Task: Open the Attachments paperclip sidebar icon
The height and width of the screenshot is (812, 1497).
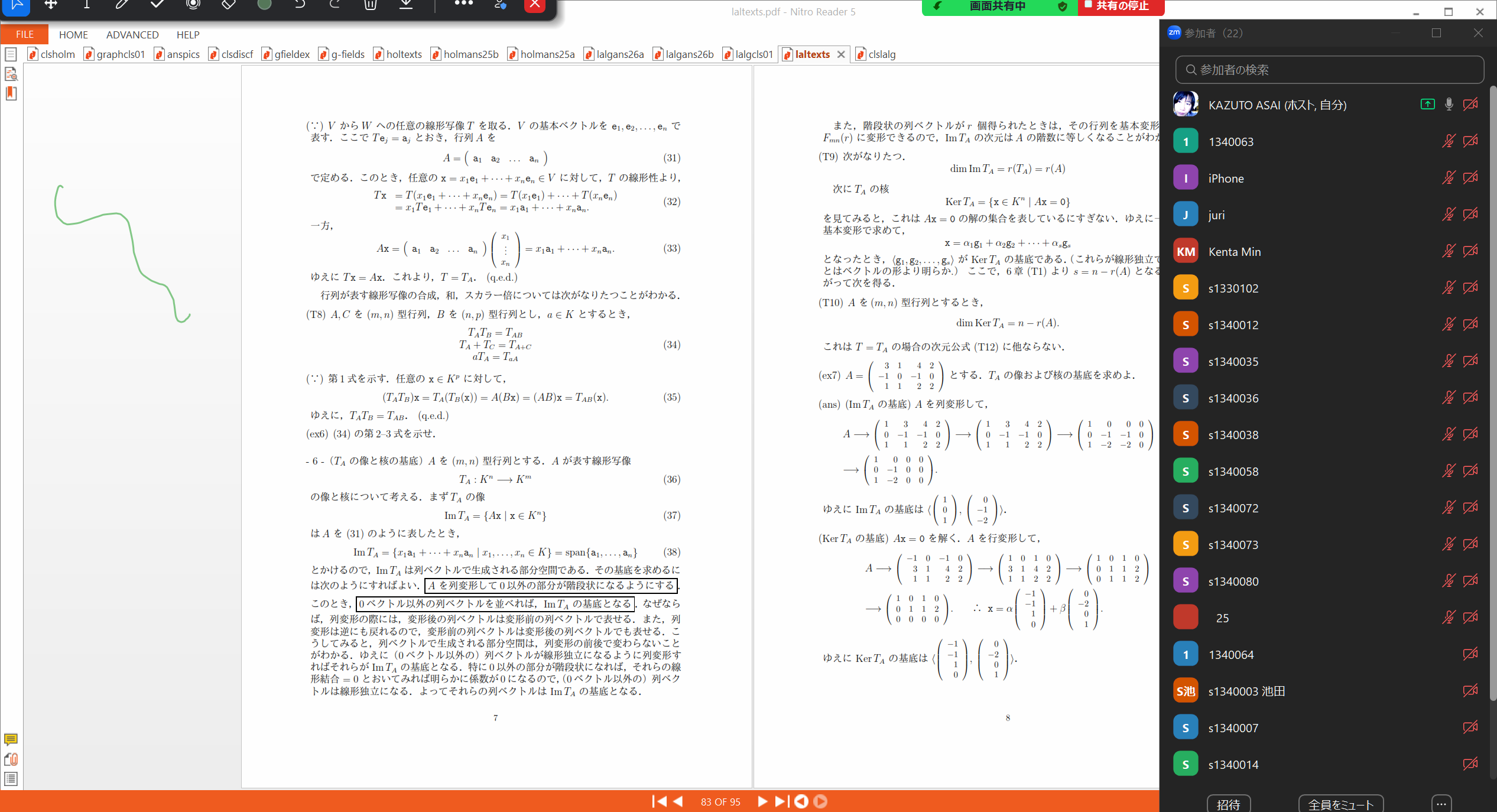Action: [11, 759]
